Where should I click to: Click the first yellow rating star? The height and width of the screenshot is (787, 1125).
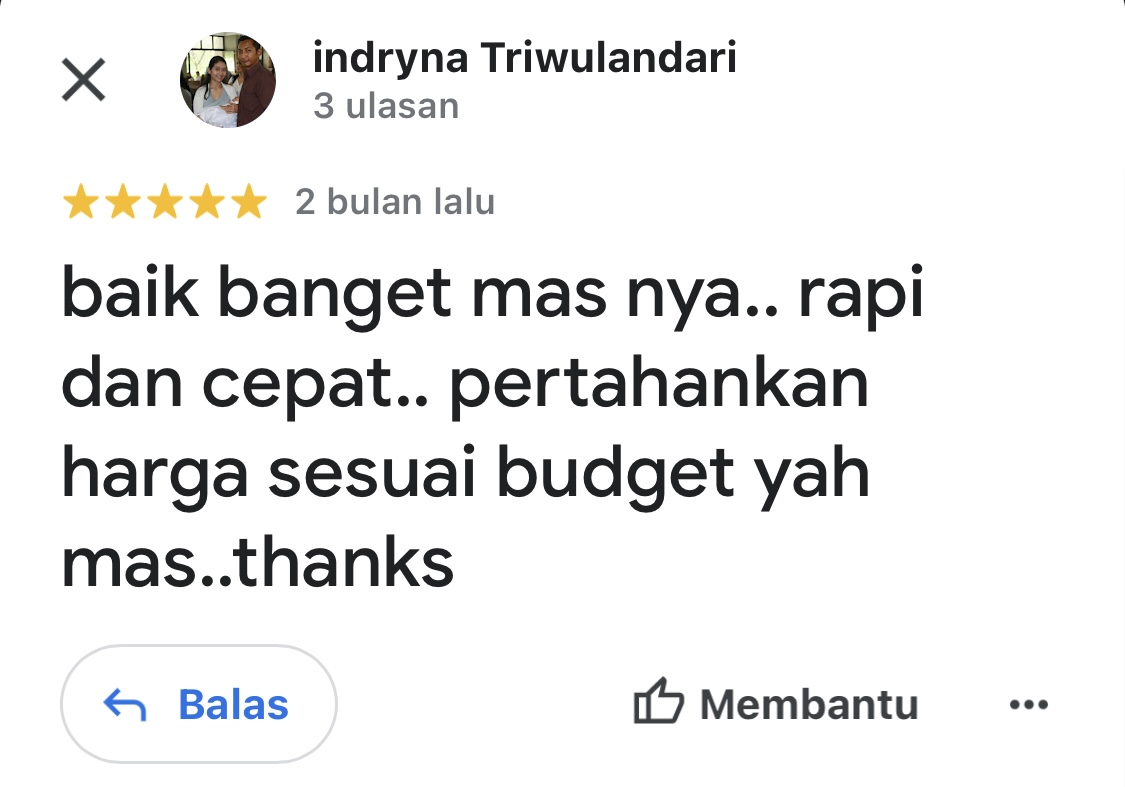[x=81, y=202]
